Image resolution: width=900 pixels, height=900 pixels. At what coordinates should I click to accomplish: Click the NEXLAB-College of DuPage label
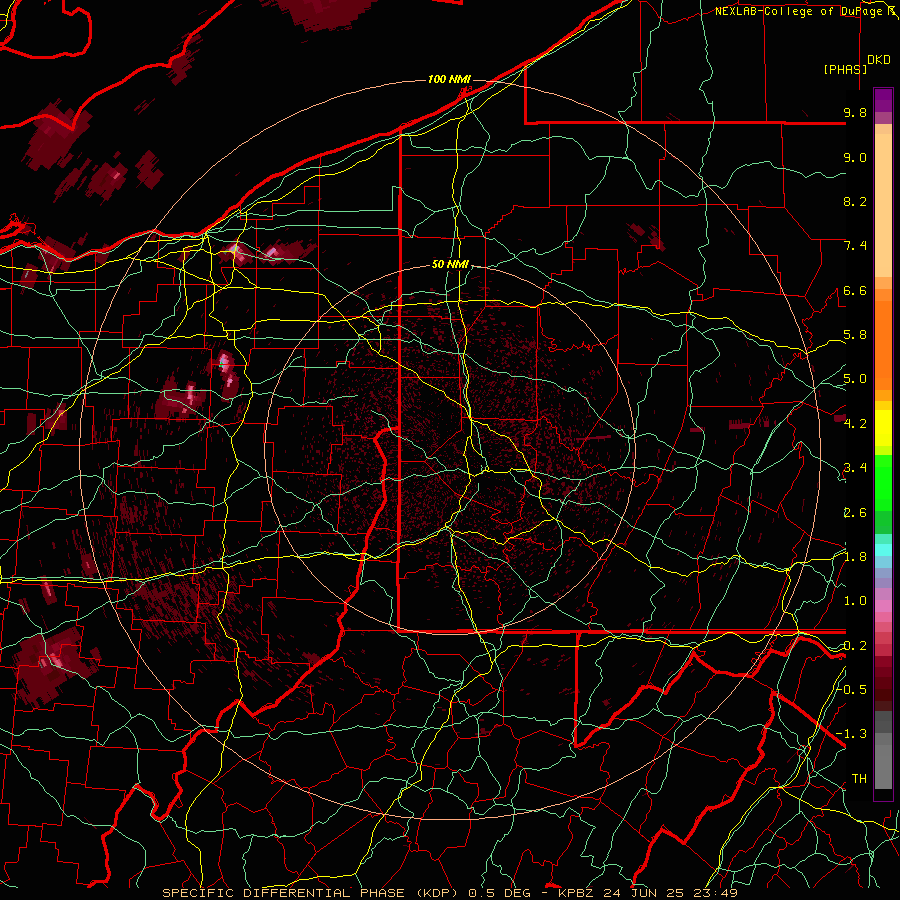tap(798, 11)
